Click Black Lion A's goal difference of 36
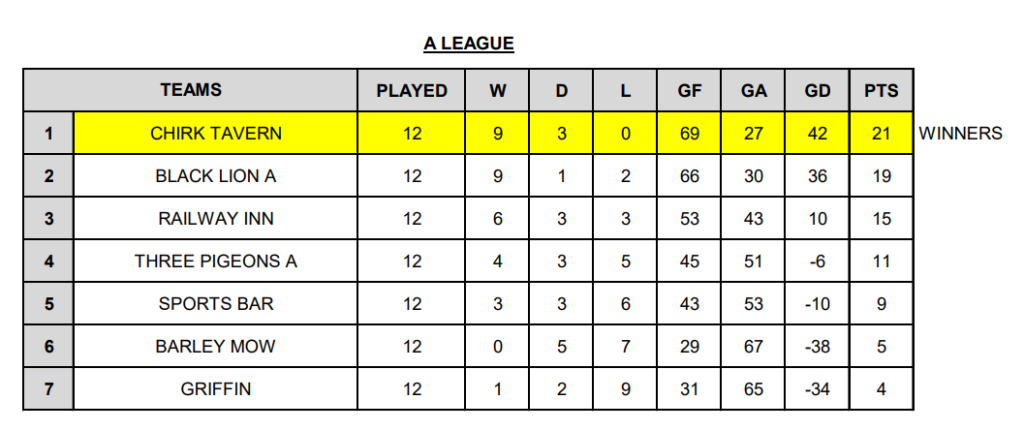1024x431 pixels. pyautogui.click(x=817, y=176)
